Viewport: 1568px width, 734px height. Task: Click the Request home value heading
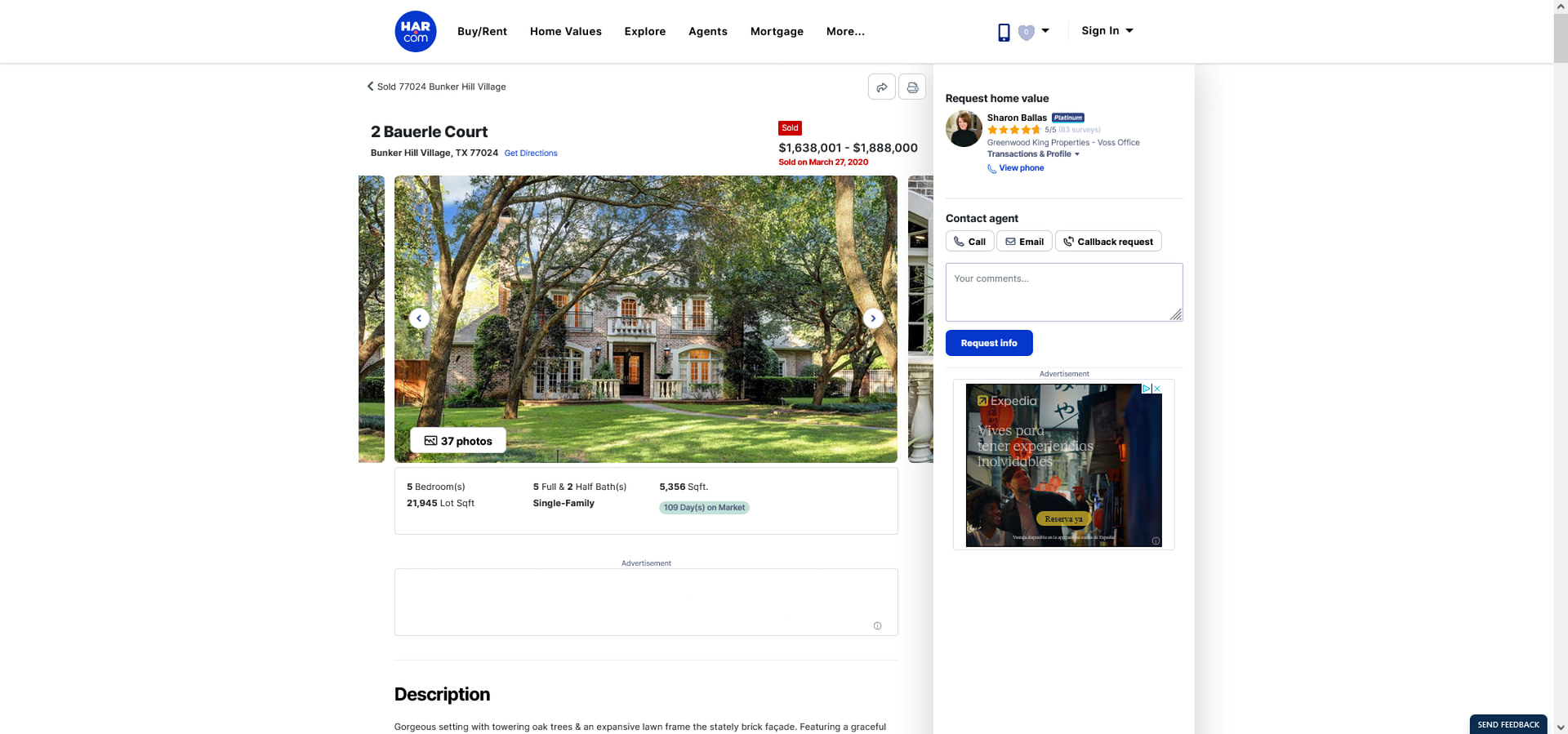997,99
